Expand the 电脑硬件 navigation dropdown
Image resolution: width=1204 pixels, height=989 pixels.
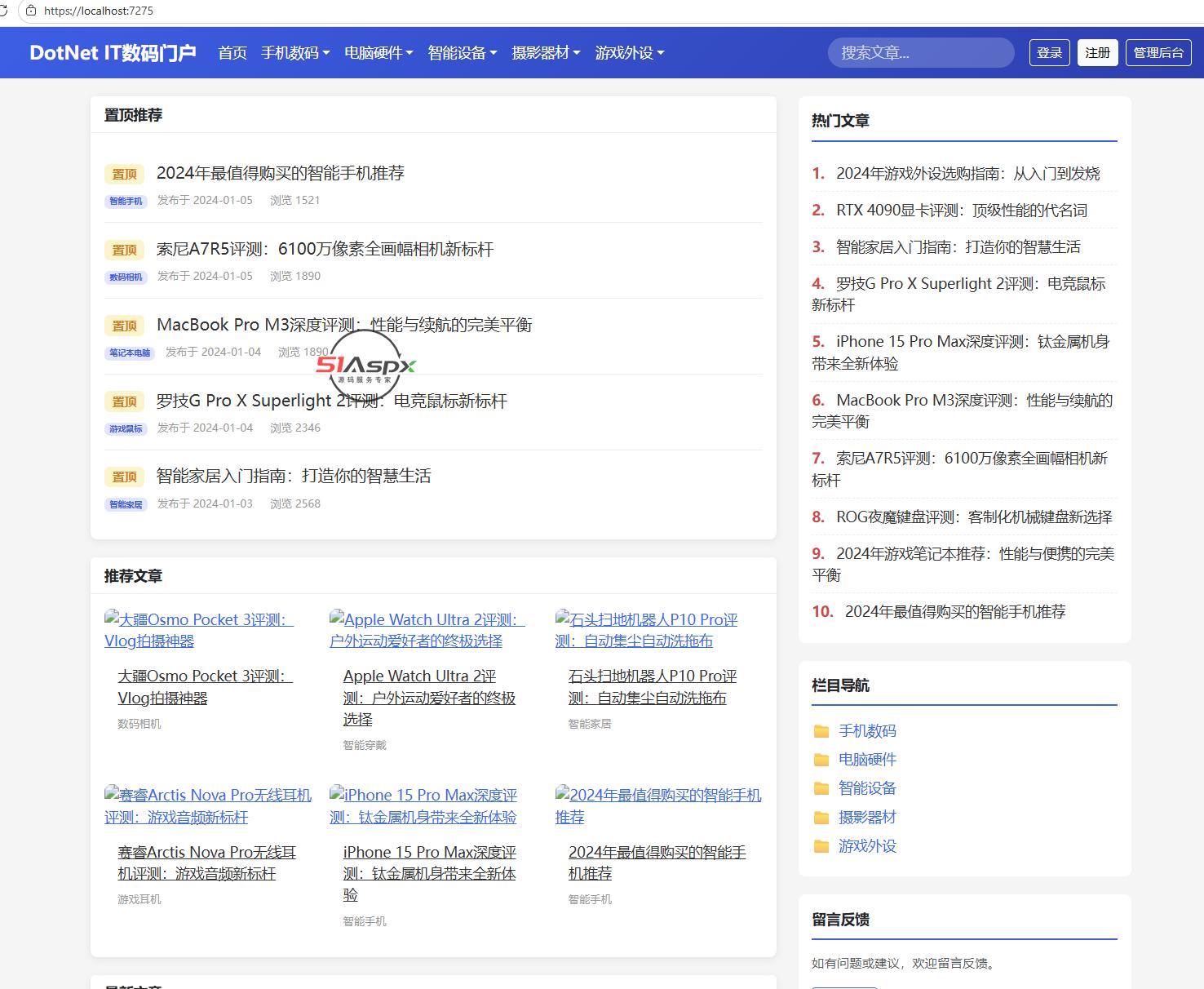click(x=378, y=53)
